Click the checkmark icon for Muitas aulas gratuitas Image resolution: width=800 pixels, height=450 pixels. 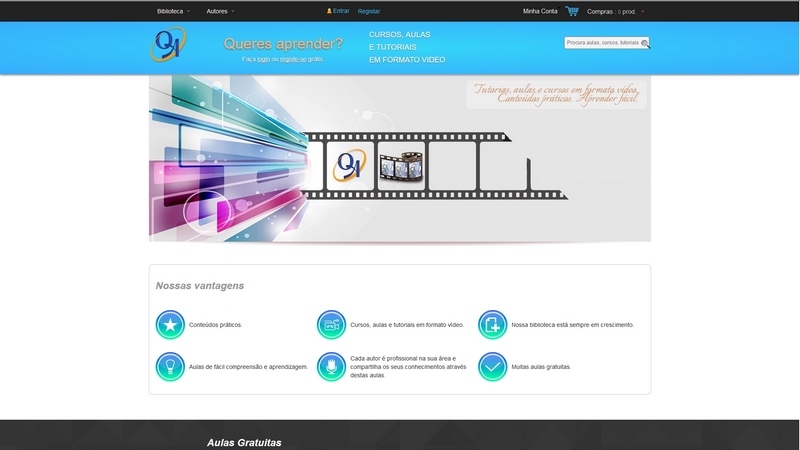click(492, 366)
